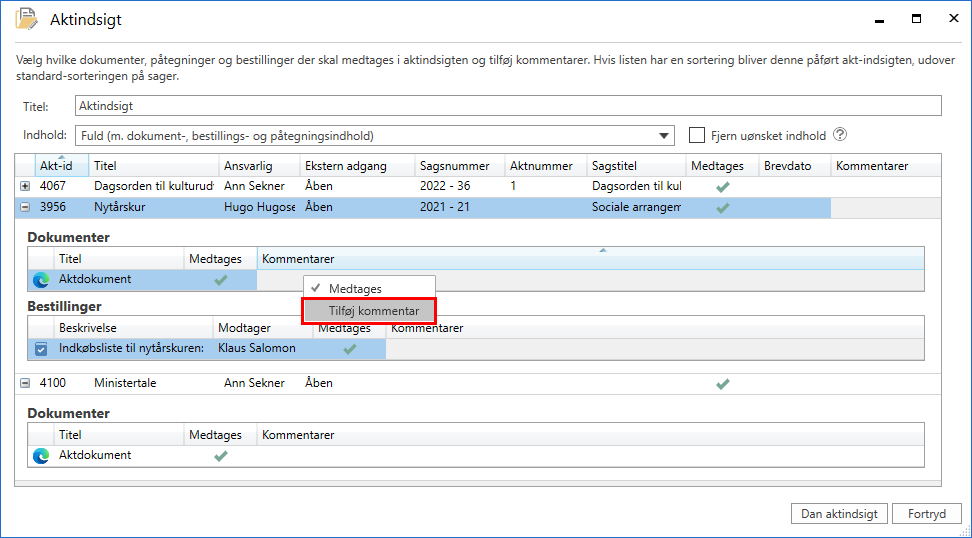Sort the list by Akt-id column header
972x538 pixels.
point(56,166)
